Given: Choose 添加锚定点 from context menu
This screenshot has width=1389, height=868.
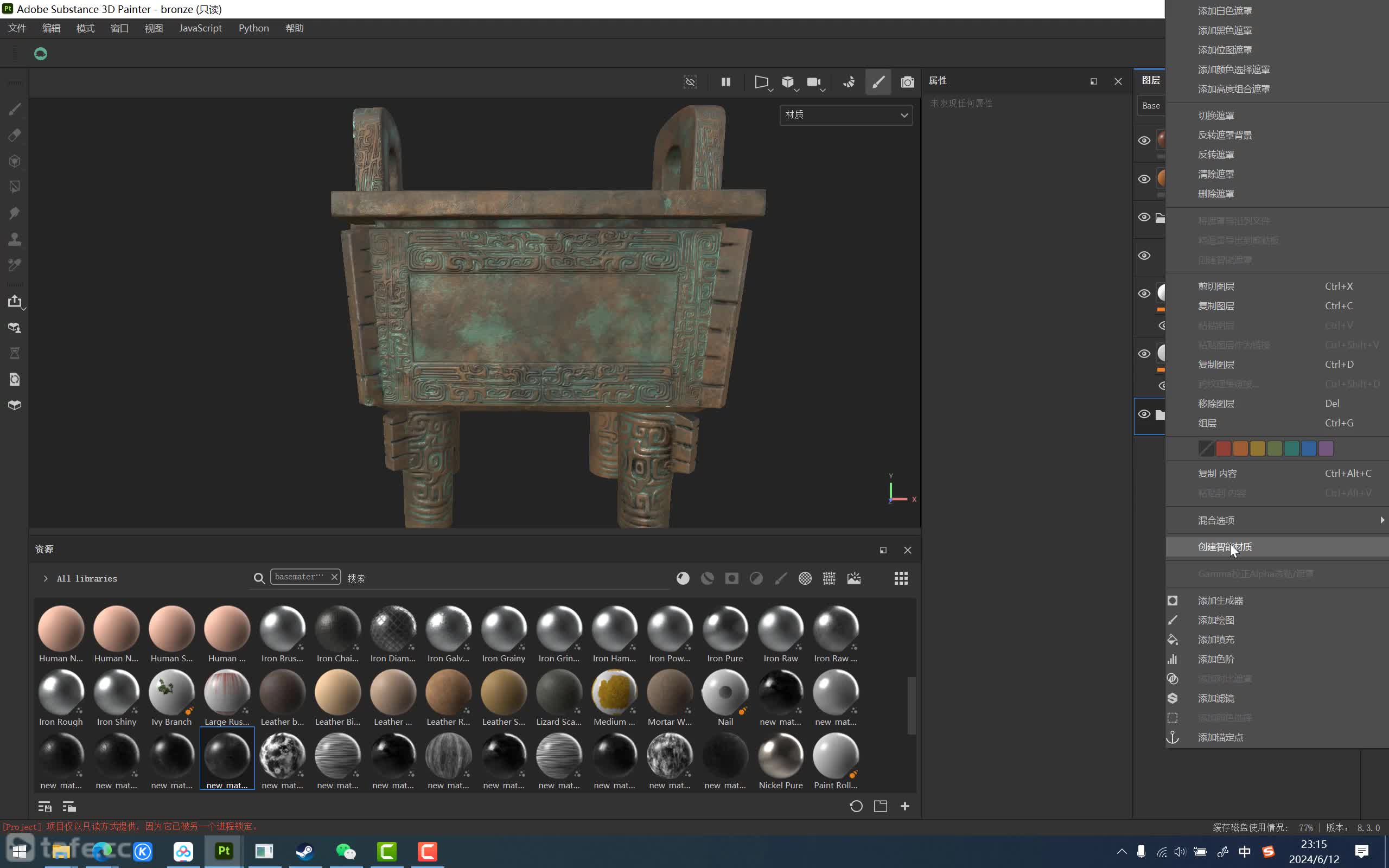Looking at the screenshot, I should tap(1277, 737).
